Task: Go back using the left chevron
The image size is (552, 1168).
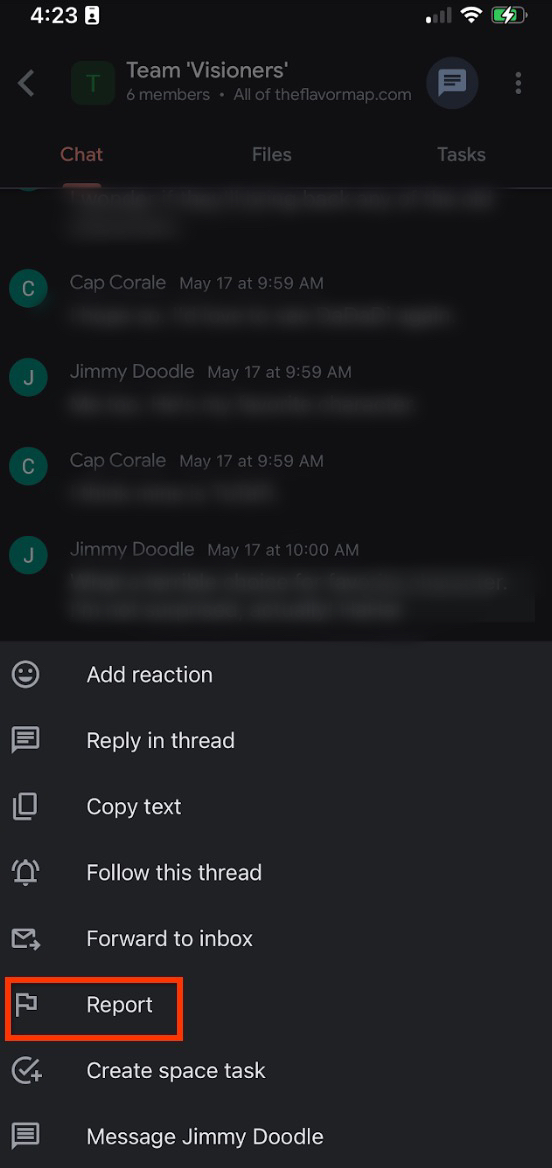Action: [26, 83]
